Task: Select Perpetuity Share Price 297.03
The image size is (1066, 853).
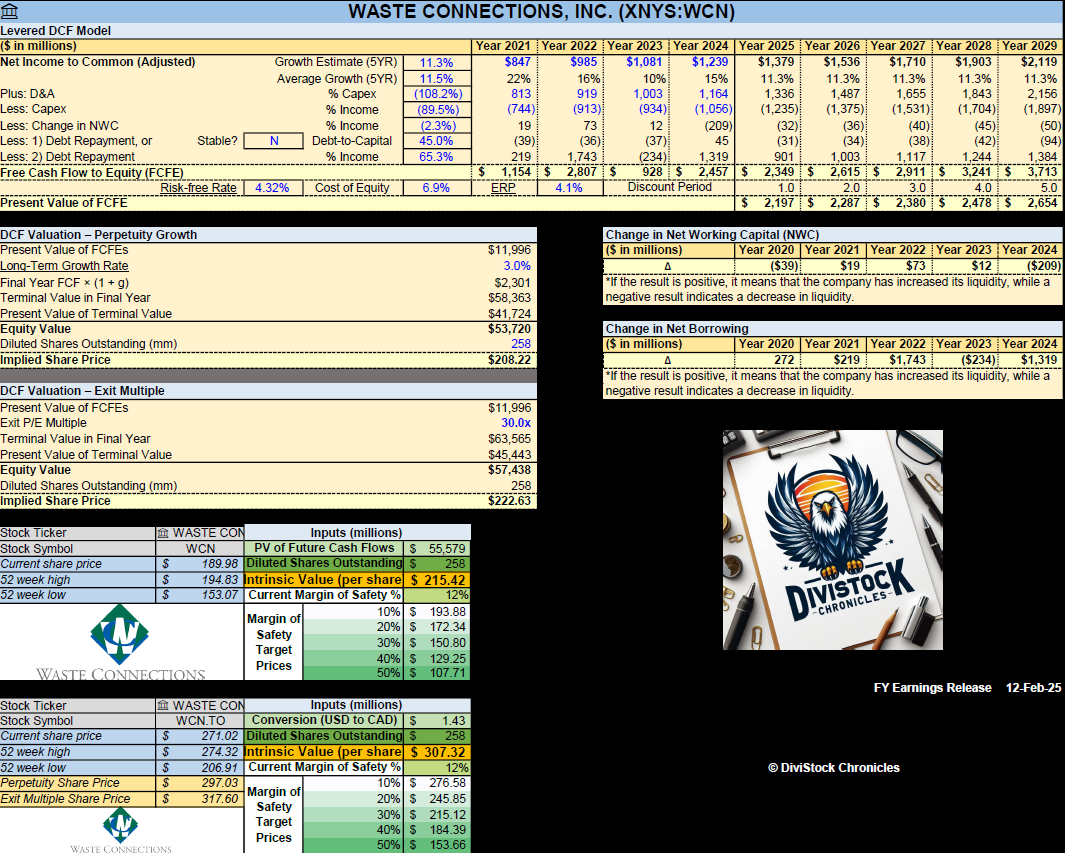Action: pos(200,783)
